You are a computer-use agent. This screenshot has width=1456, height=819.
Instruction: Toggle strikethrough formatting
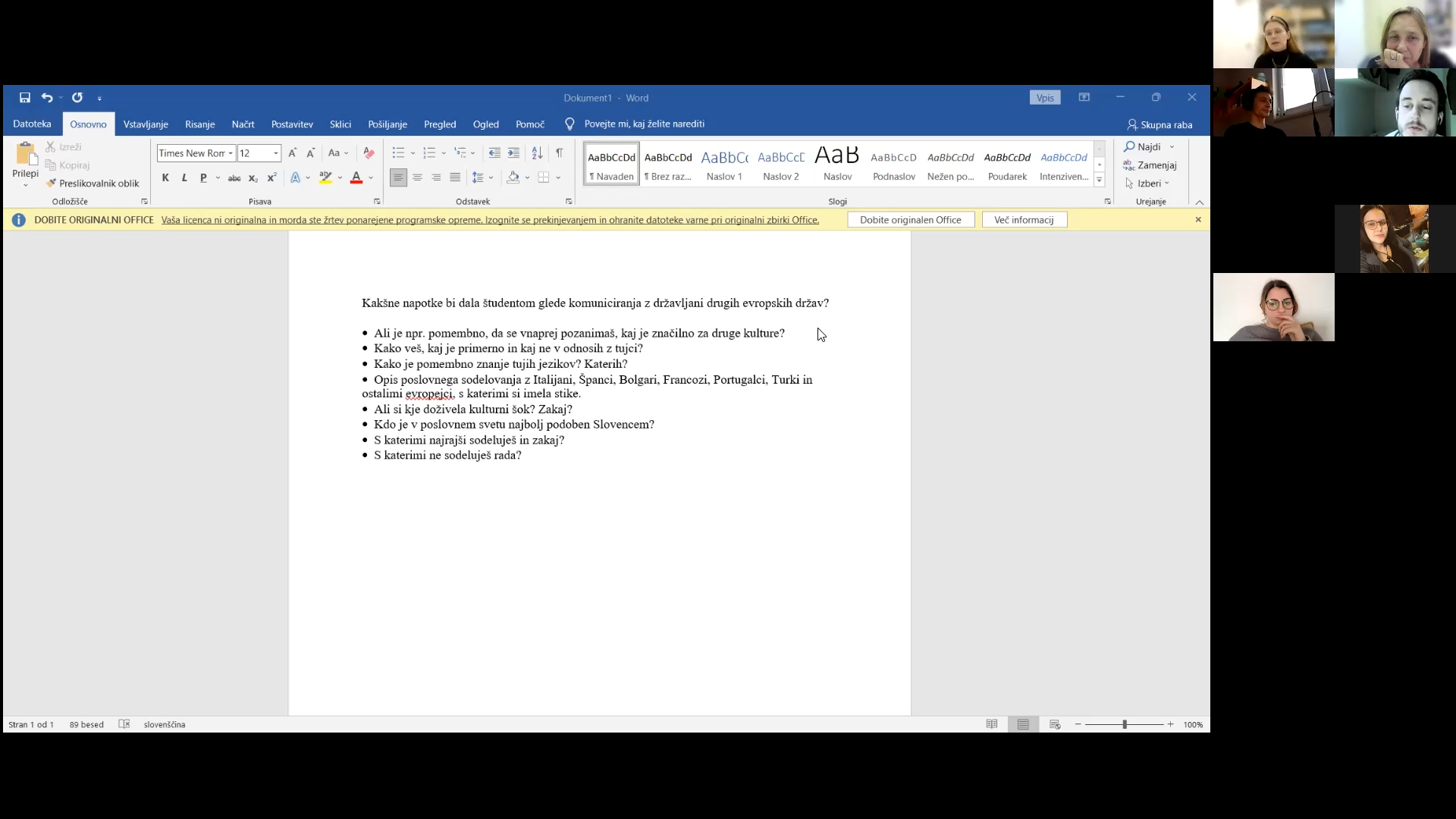[234, 177]
